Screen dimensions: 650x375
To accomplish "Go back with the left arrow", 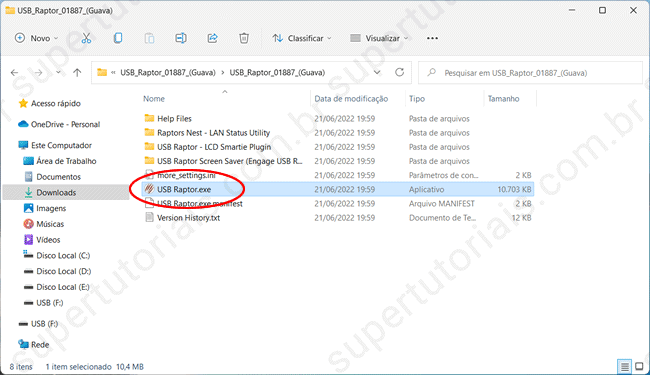I will [15, 73].
